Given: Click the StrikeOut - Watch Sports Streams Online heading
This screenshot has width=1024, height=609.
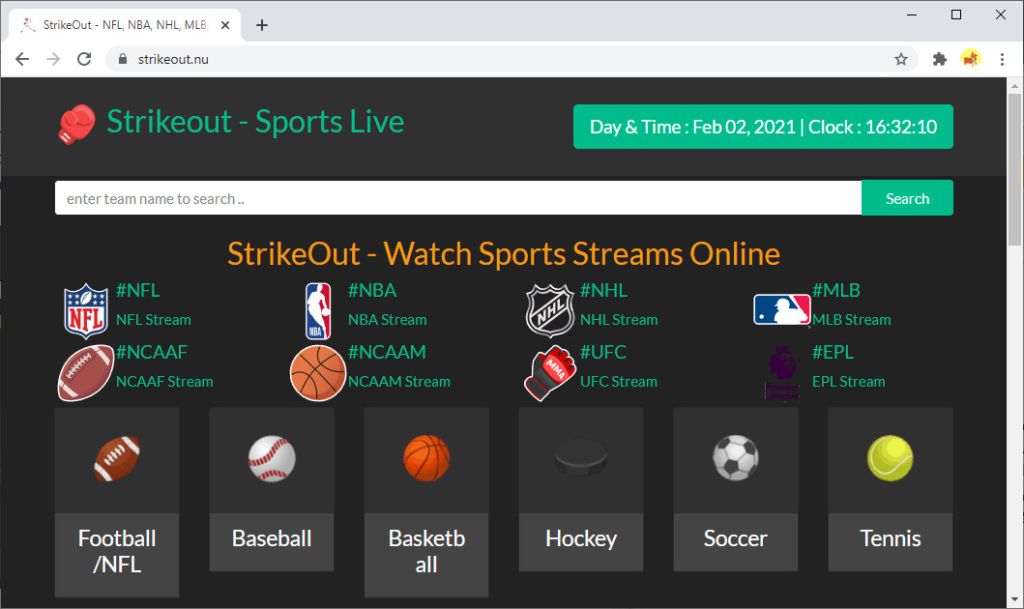Looking at the screenshot, I should click(504, 254).
